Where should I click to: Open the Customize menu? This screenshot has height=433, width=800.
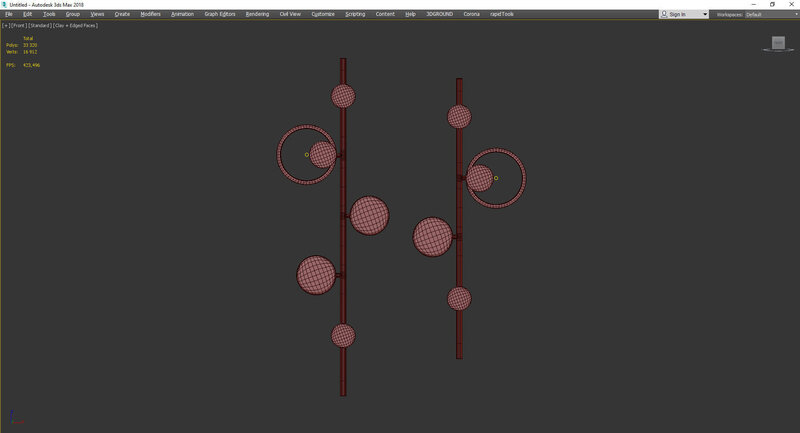coord(323,14)
